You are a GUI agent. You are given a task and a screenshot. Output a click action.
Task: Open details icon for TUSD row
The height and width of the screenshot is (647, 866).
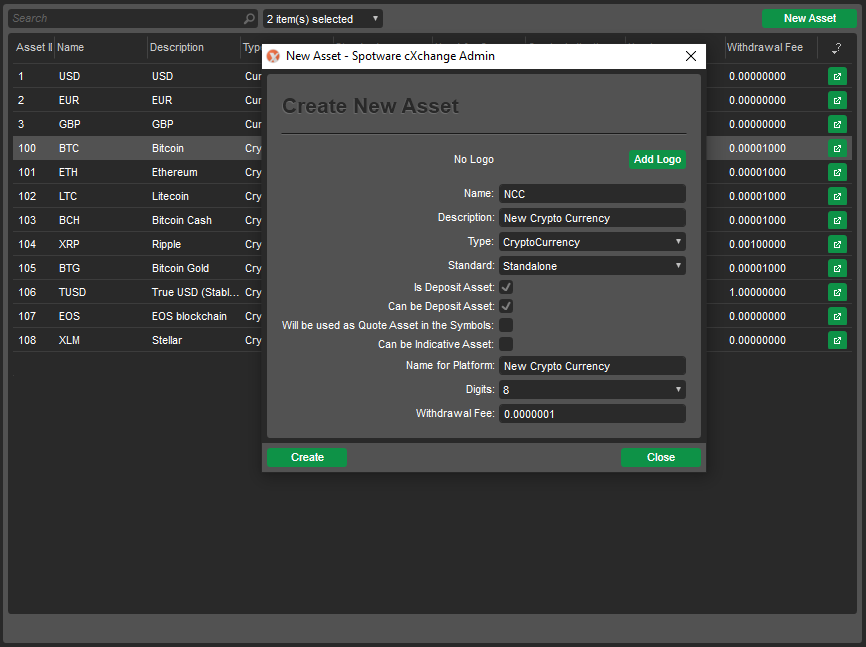(x=837, y=292)
